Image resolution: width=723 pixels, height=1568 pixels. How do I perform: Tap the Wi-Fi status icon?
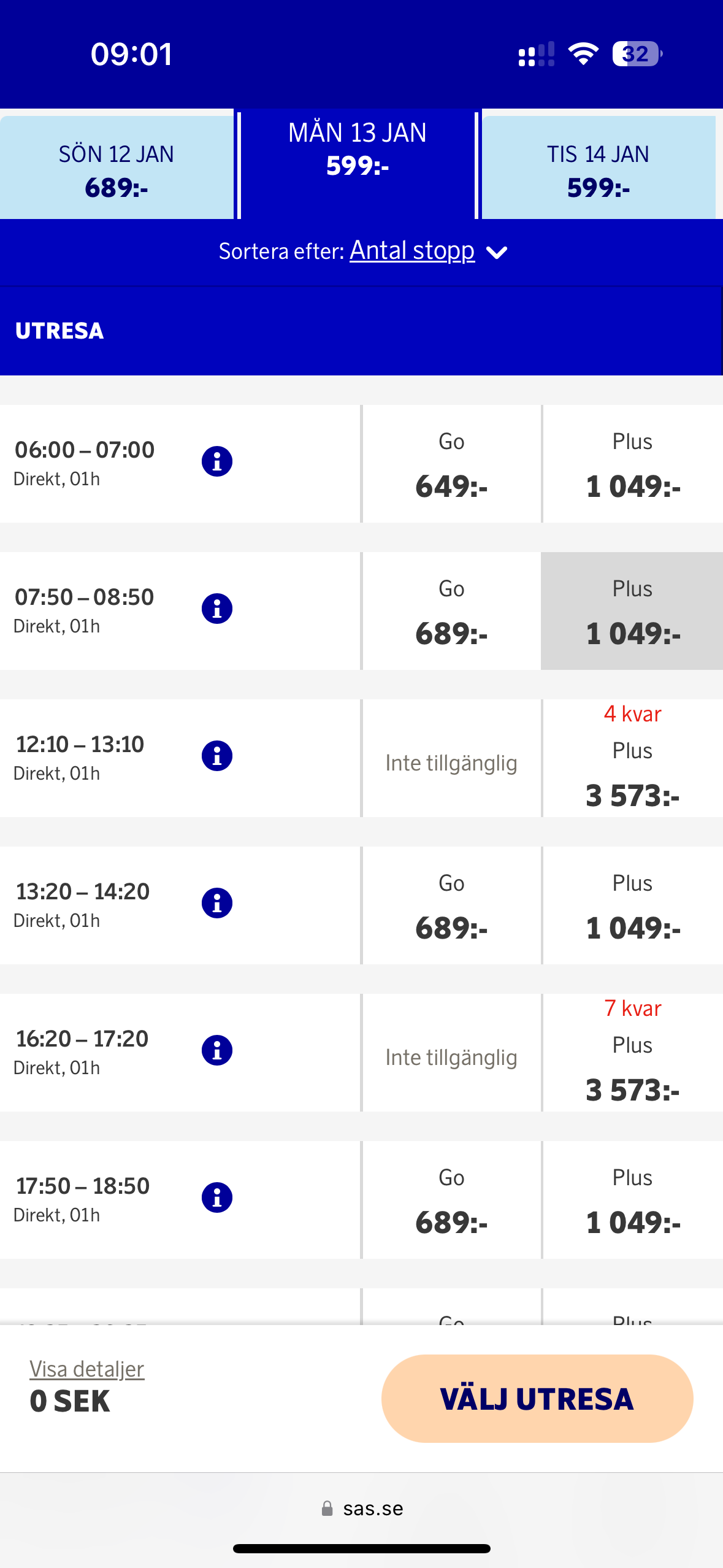point(583,54)
